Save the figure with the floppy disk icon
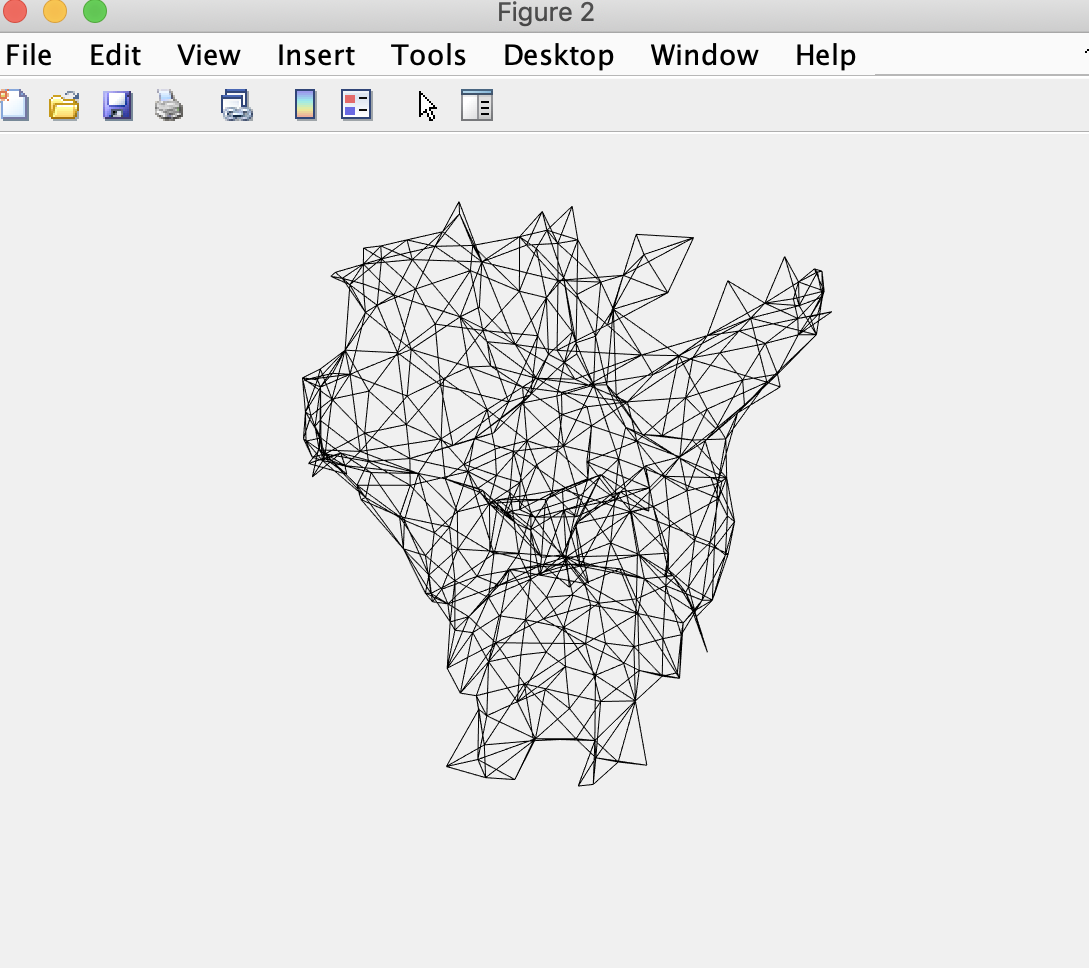Image resolution: width=1089 pixels, height=968 pixels. 118,105
